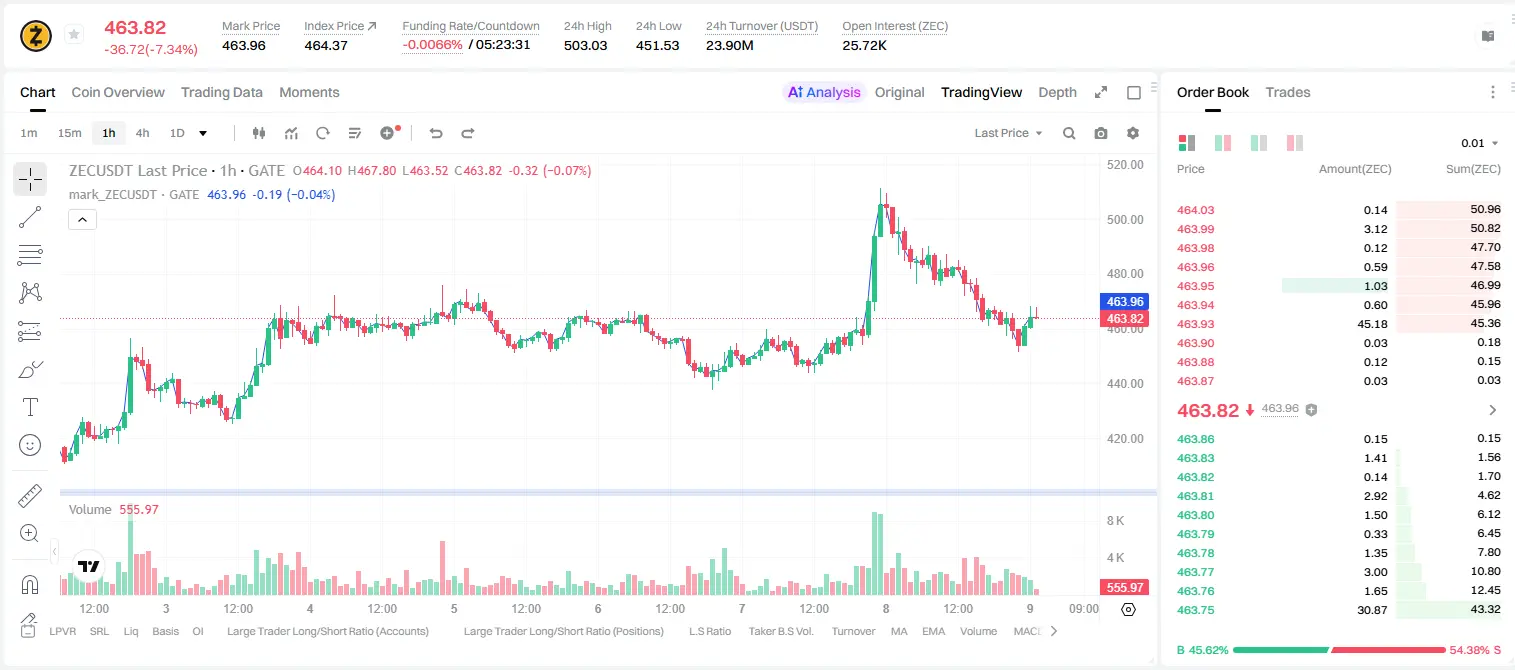This screenshot has width=1515, height=670.
Task: Switch to the Trading Data tab
Action: click(x=222, y=92)
